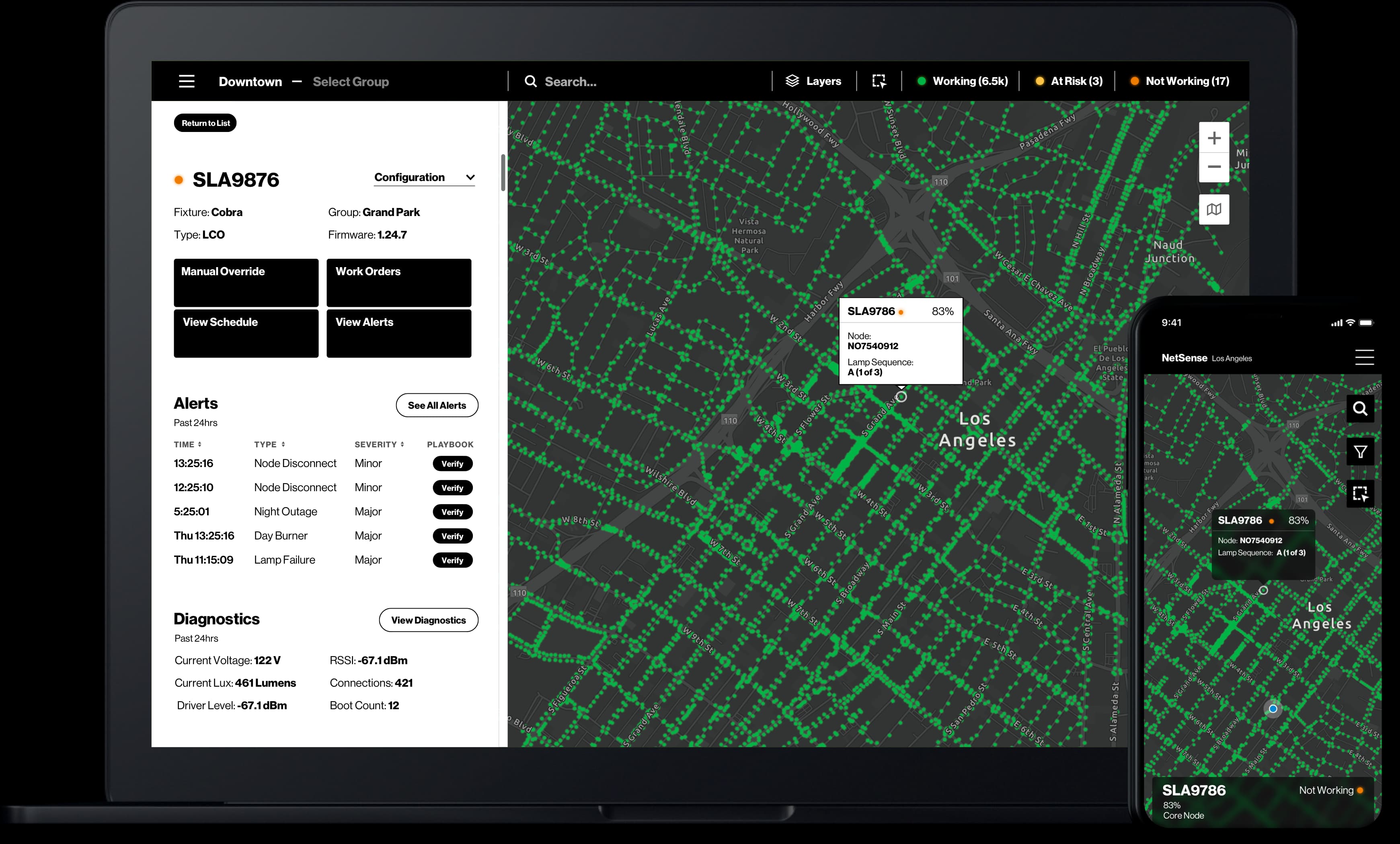Click the RSSI: -67.1 dBm reading
This screenshot has width=1400, height=844.
pos(368,661)
